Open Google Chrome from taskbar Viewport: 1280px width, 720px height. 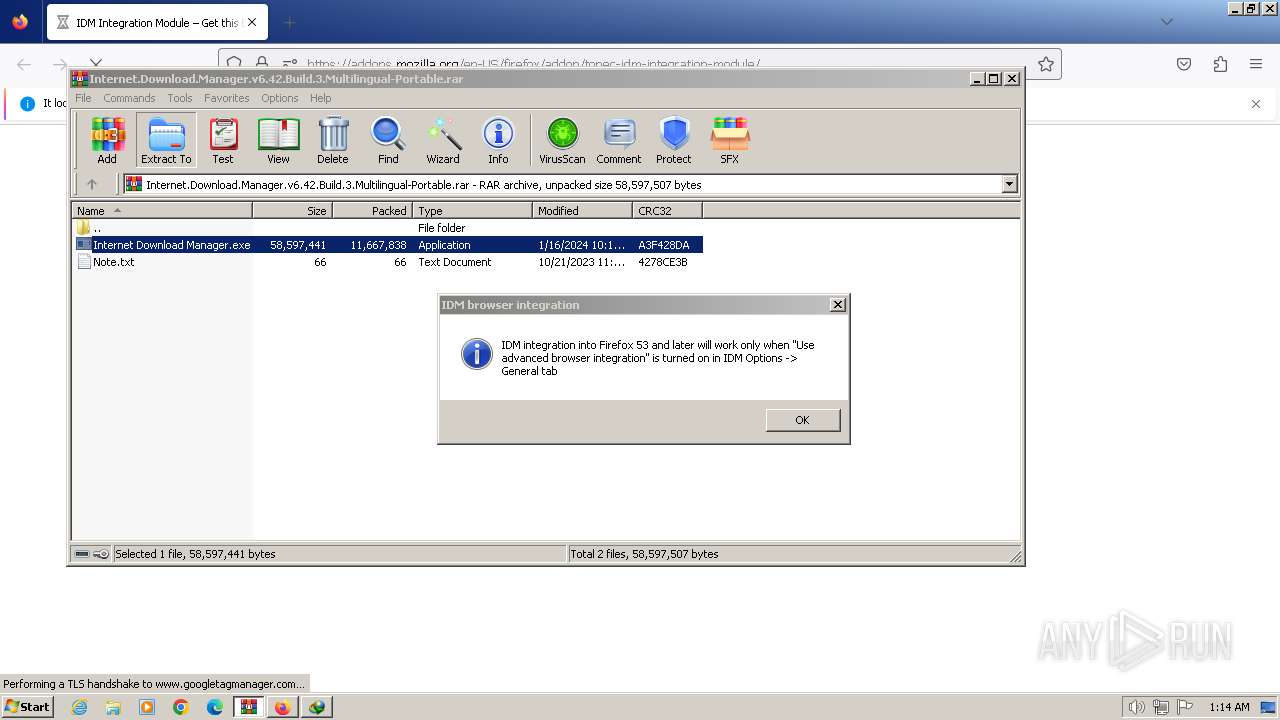(x=181, y=707)
